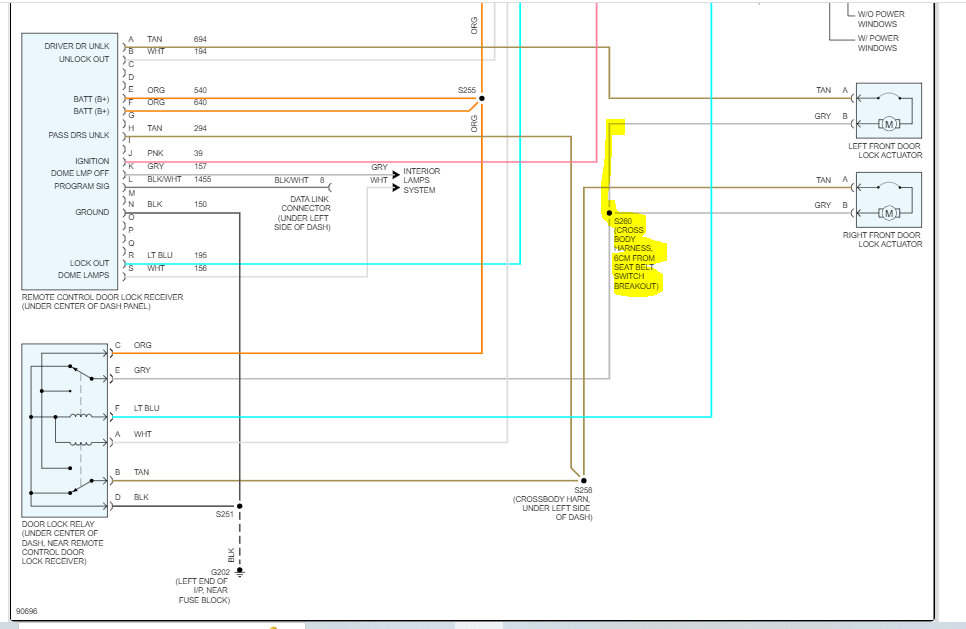Select circuit number 640
This screenshot has width=966, height=629.
point(200,102)
